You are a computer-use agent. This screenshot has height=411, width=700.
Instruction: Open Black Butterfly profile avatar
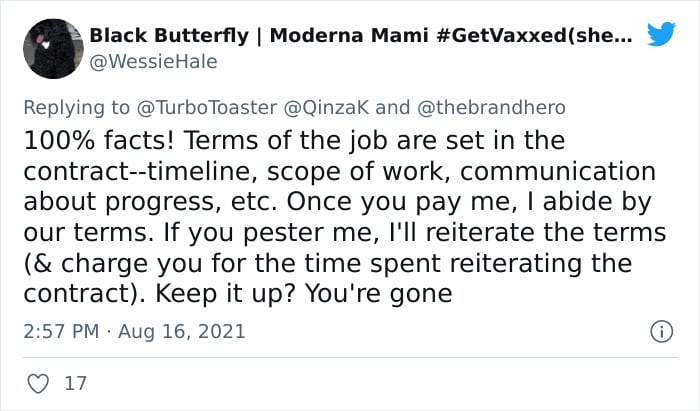(x=53, y=49)
